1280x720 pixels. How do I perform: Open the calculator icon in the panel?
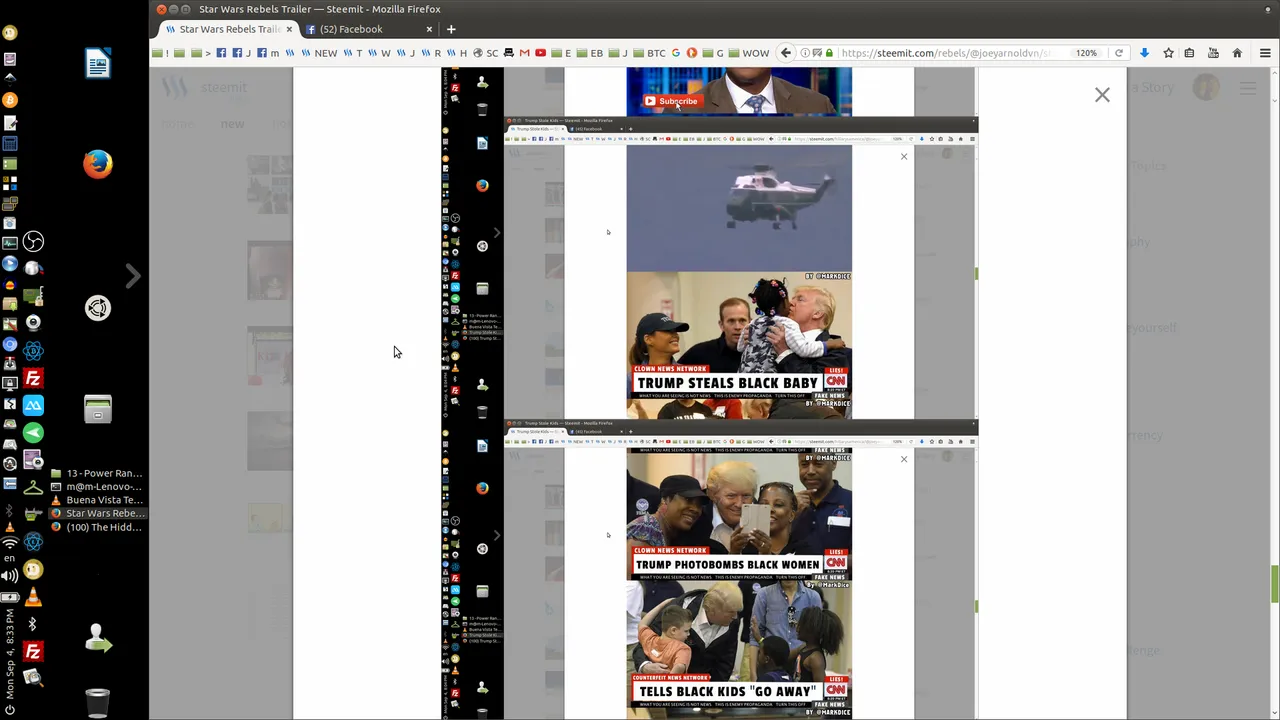[10, 143]
